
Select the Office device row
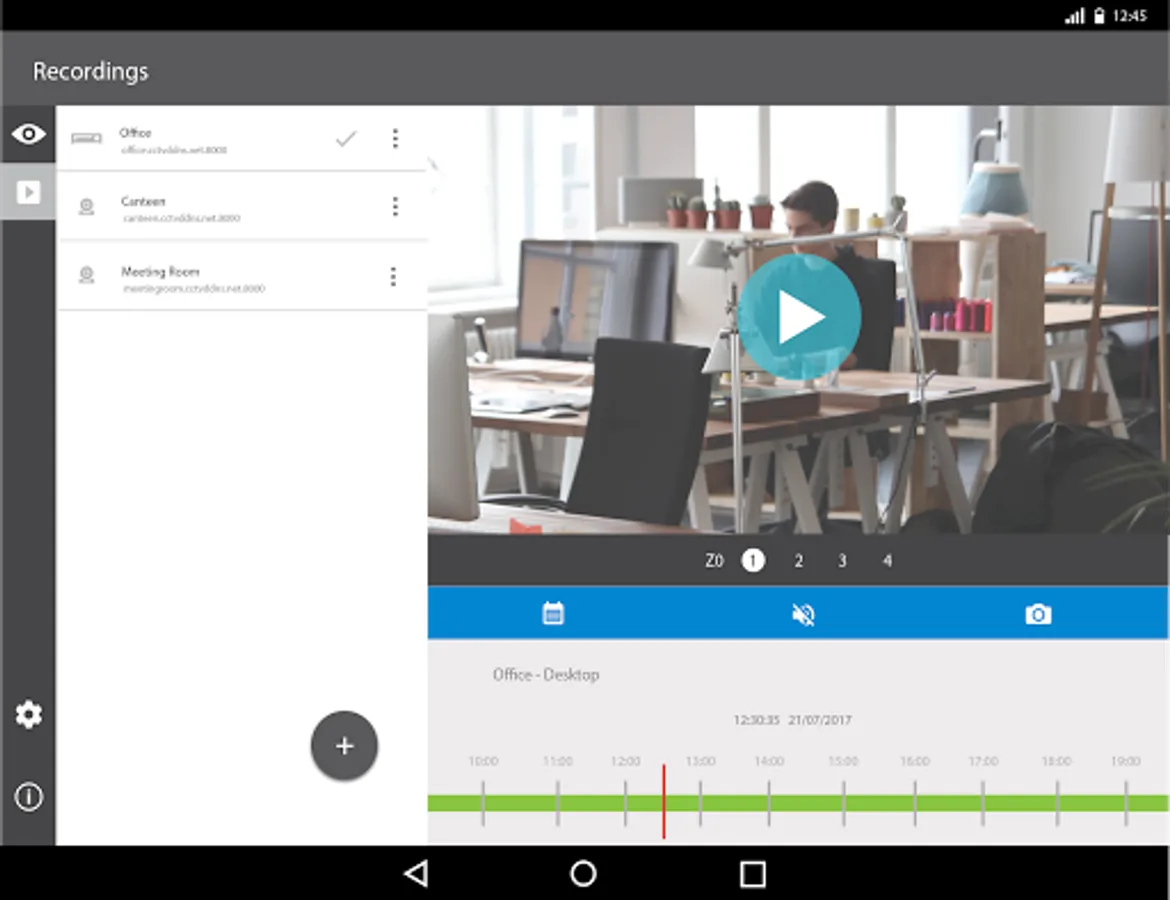pos(242,138)
